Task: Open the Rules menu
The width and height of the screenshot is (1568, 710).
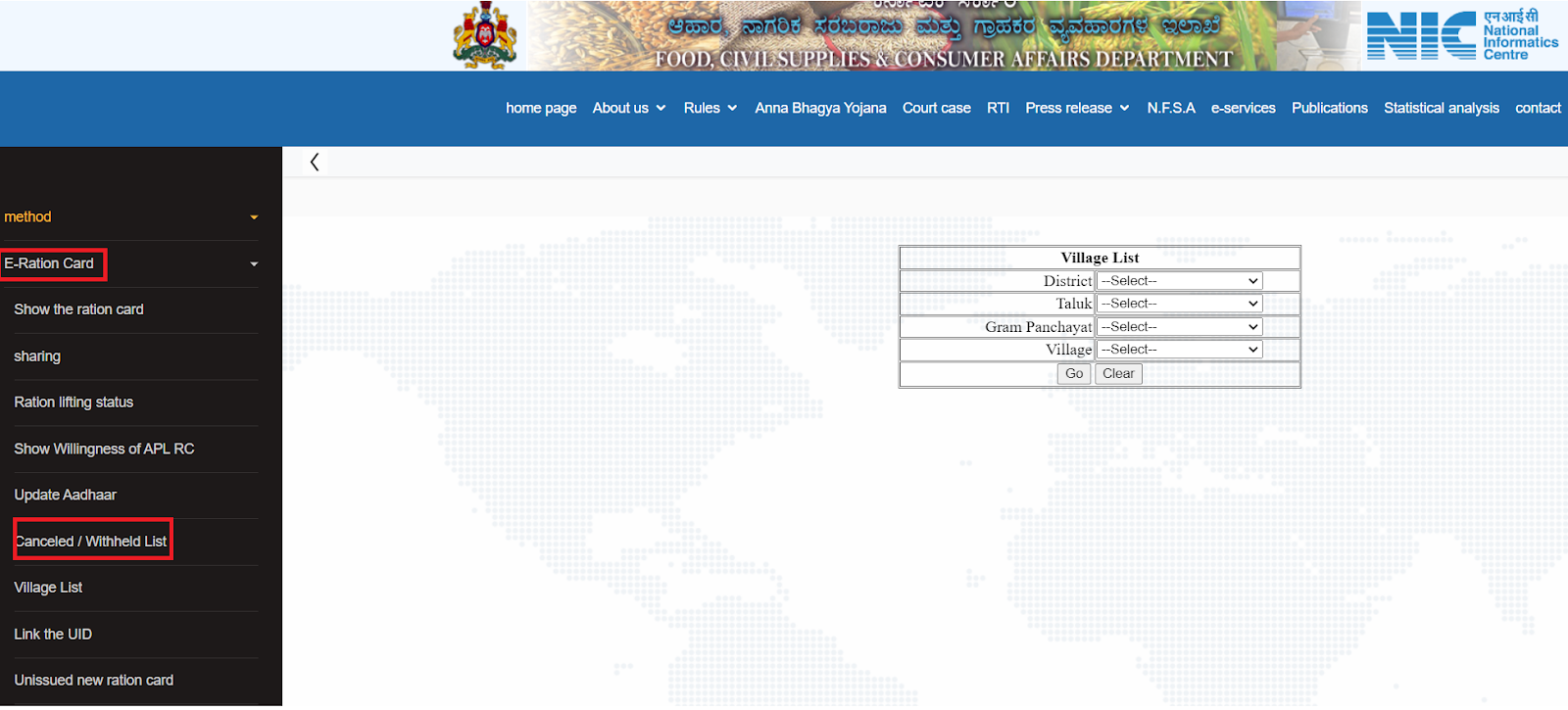Action: point(710,108)
